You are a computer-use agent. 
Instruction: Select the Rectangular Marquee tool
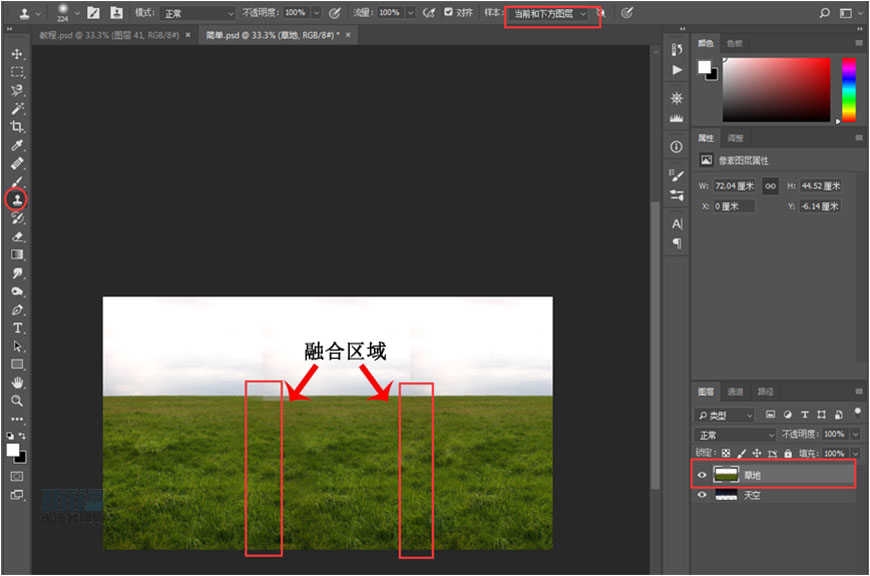[17, 72]
